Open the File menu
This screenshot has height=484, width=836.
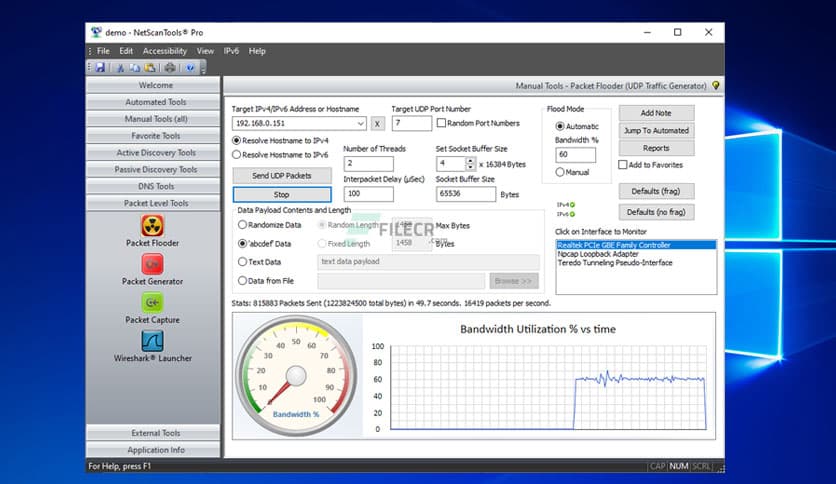click(103, 51)
